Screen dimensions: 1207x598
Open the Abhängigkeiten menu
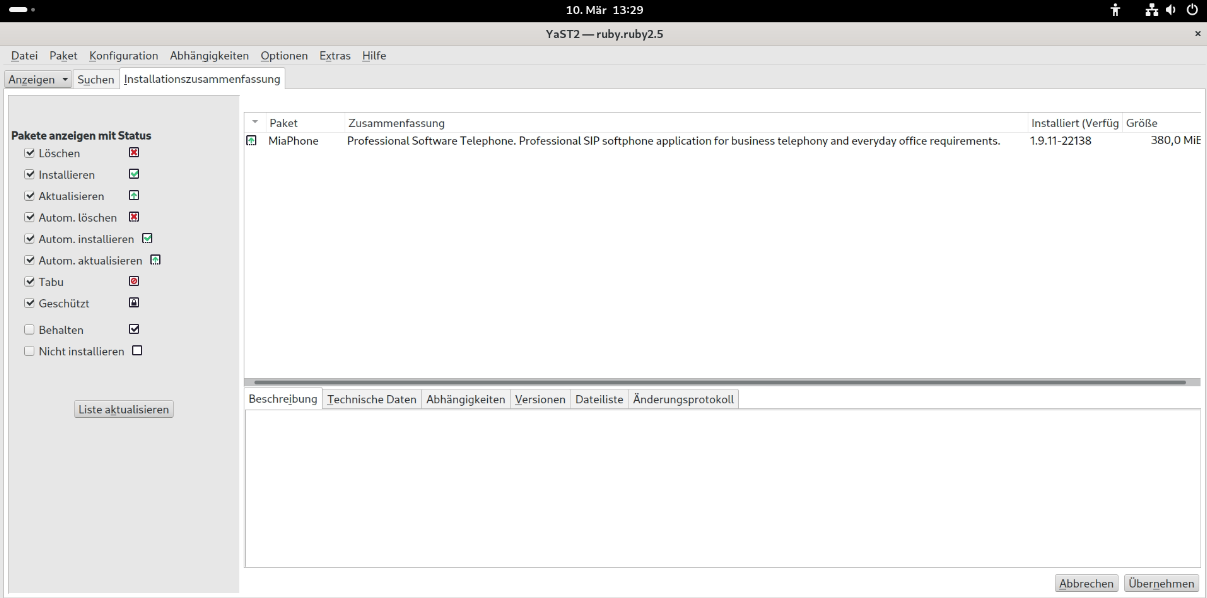click(x=209, y=56)
